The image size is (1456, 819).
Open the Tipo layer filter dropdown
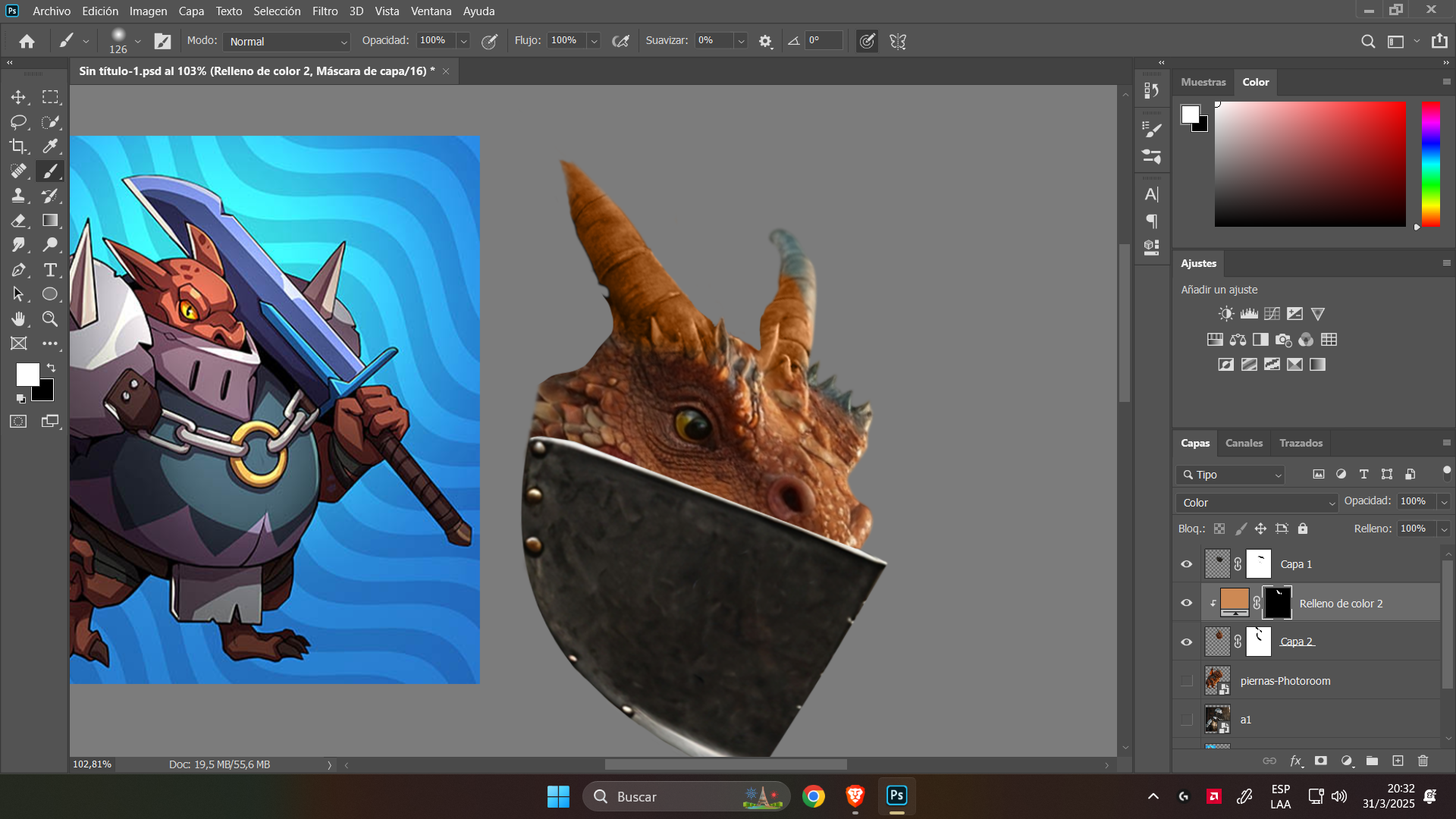(1230, 475)
